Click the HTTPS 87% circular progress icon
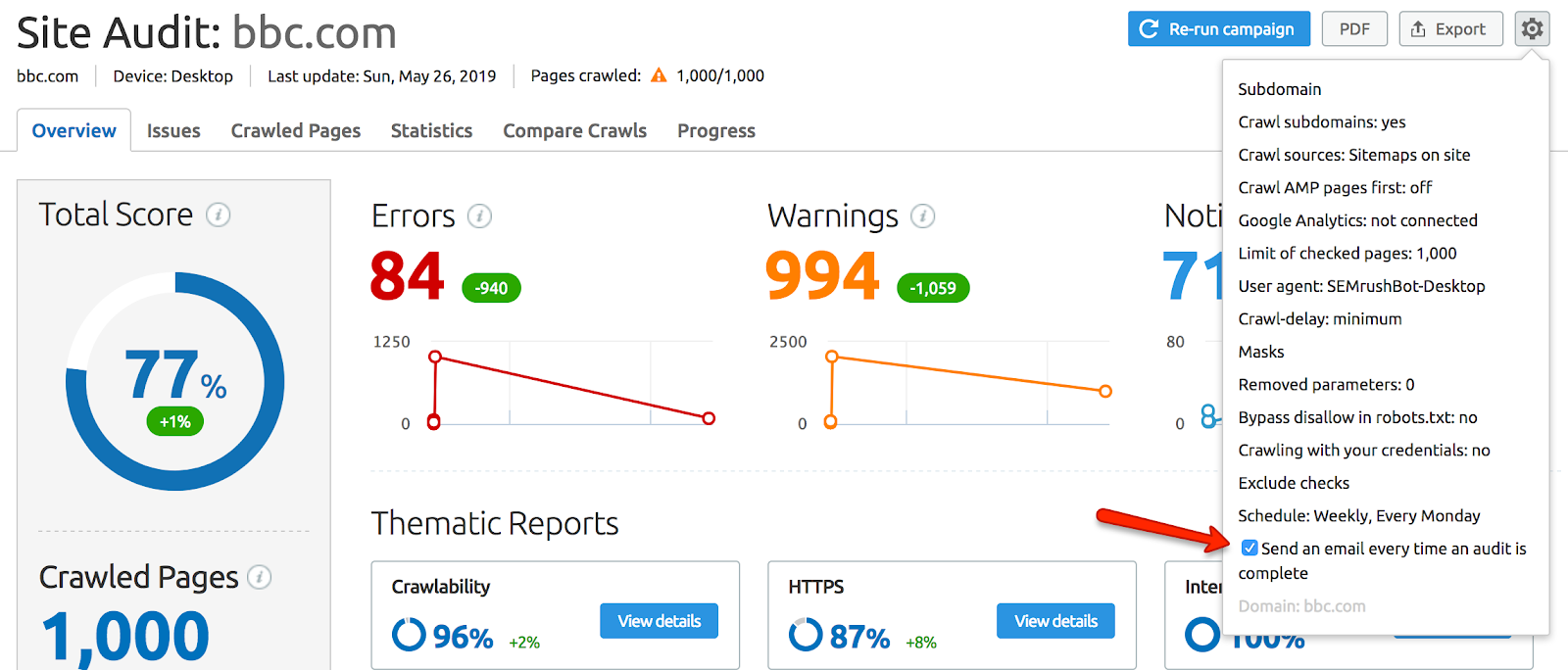The image size is (1568, 670). tap(806, 635)
